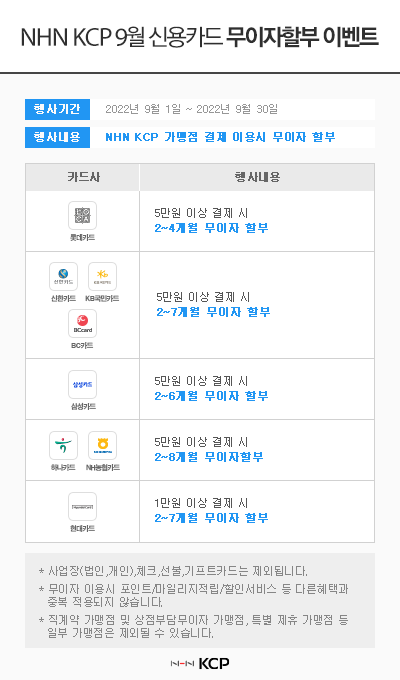Click the Lotte Card logo icon
Image resolution: width=400 pixels, height=680 pixels.
point(82,215)
